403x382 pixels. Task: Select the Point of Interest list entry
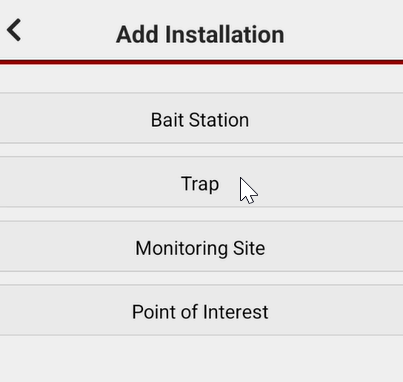pos(201,310)
